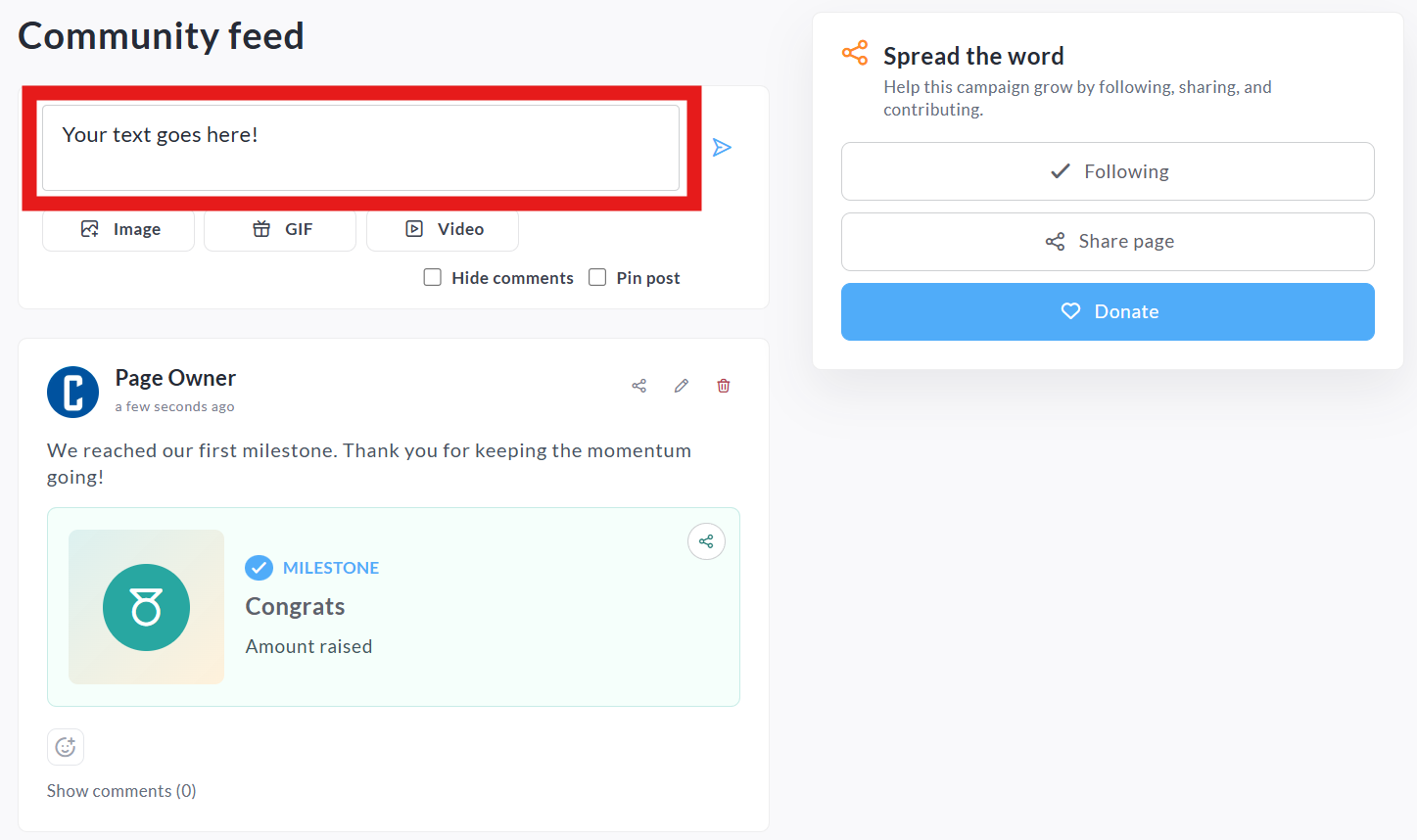Image resolution: width=1417 pixels, height=840 pixels.
Task: Add an Image to the post
Action: tap(118, 230)
